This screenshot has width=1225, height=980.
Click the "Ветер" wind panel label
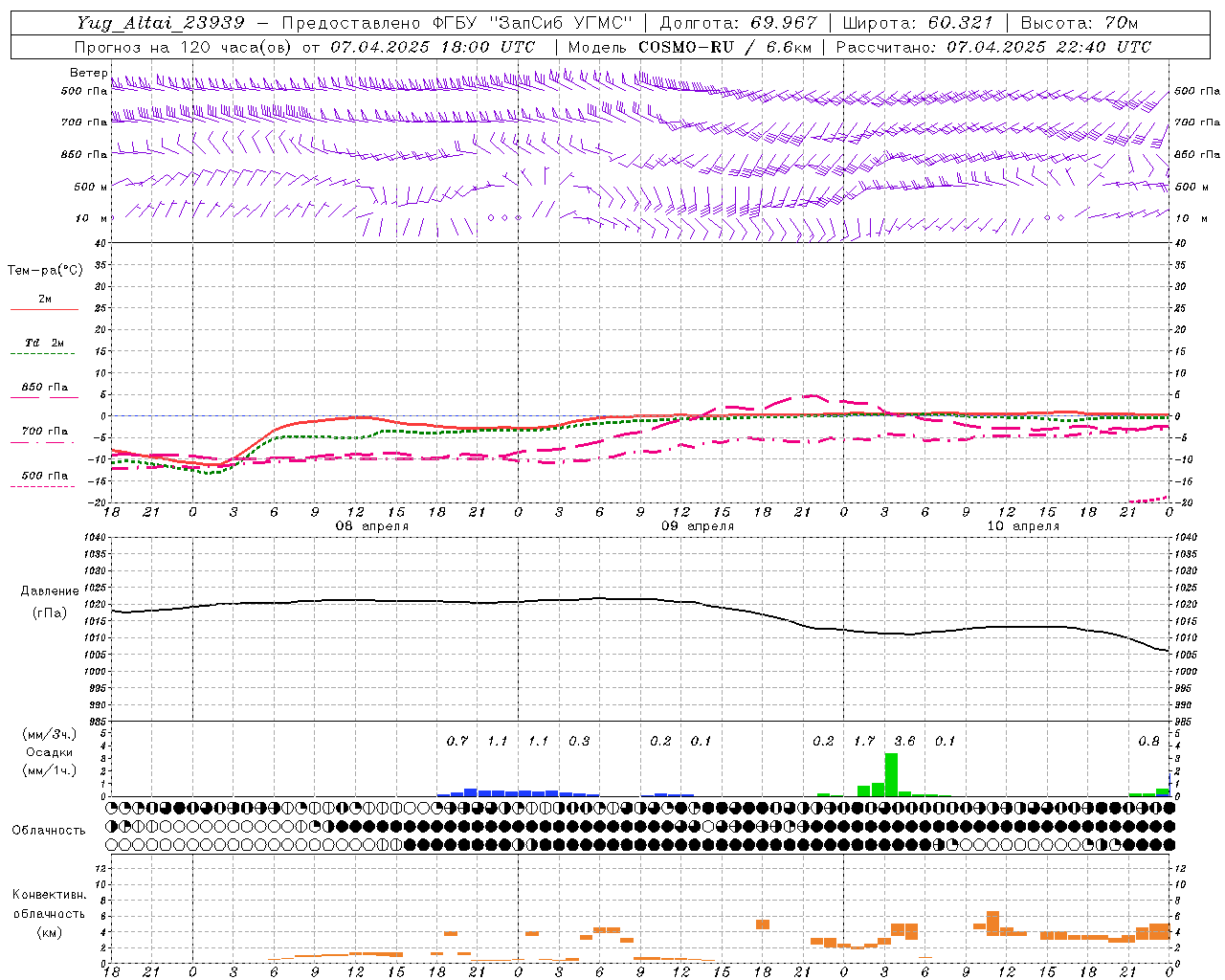pos(88,73)
